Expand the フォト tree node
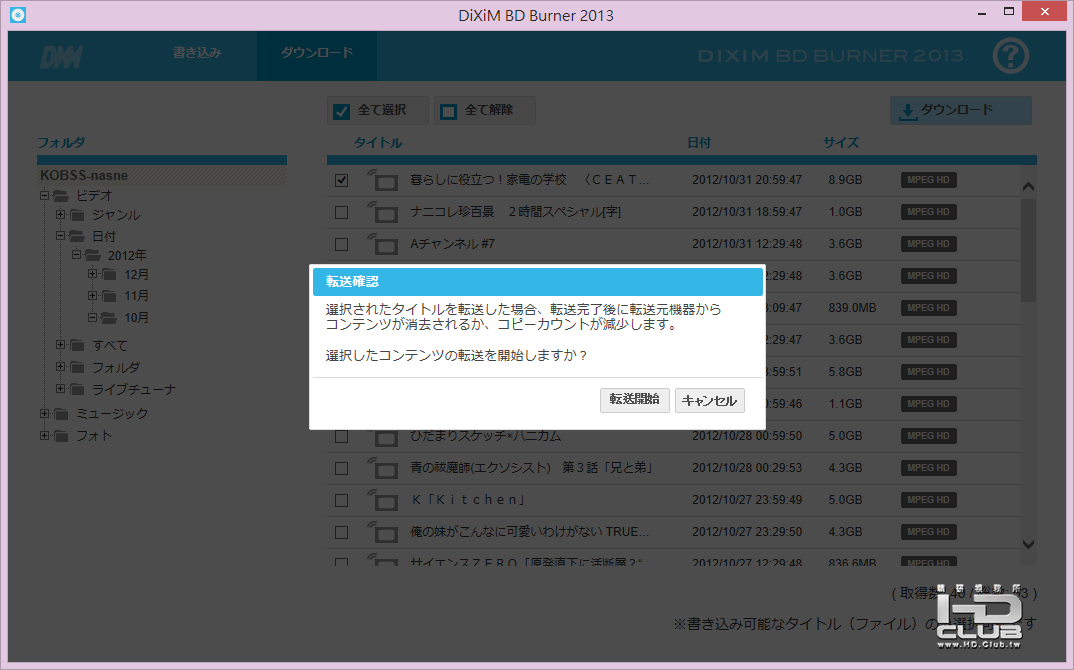 tap(44, 435)
